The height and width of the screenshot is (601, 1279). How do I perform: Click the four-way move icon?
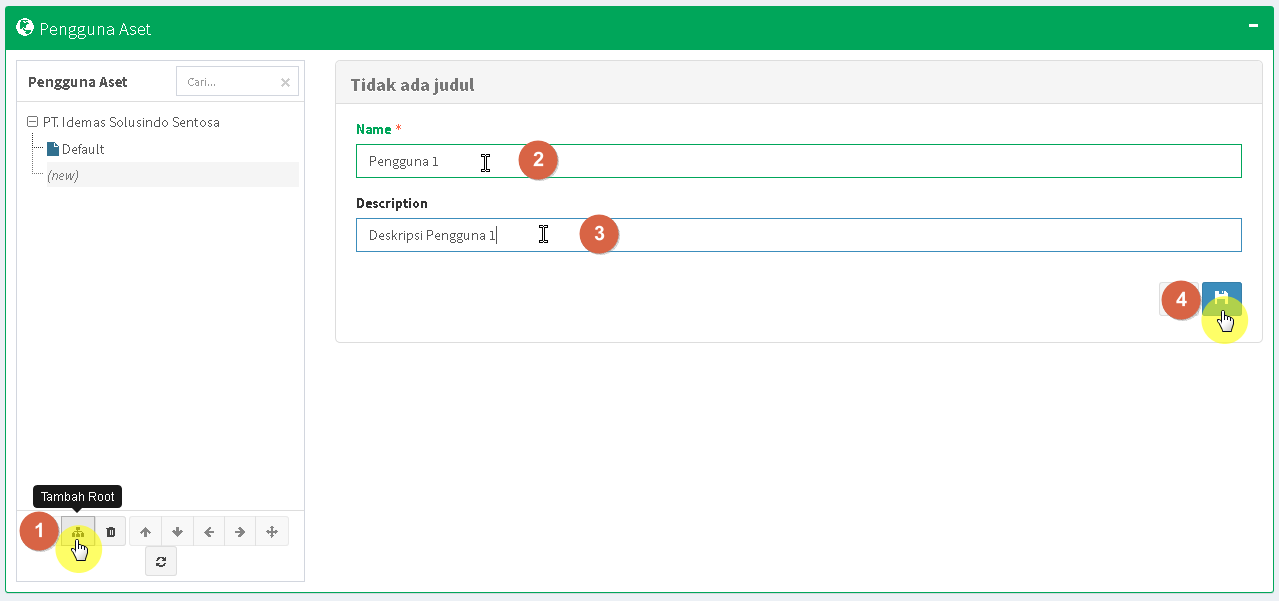(272, 532)
